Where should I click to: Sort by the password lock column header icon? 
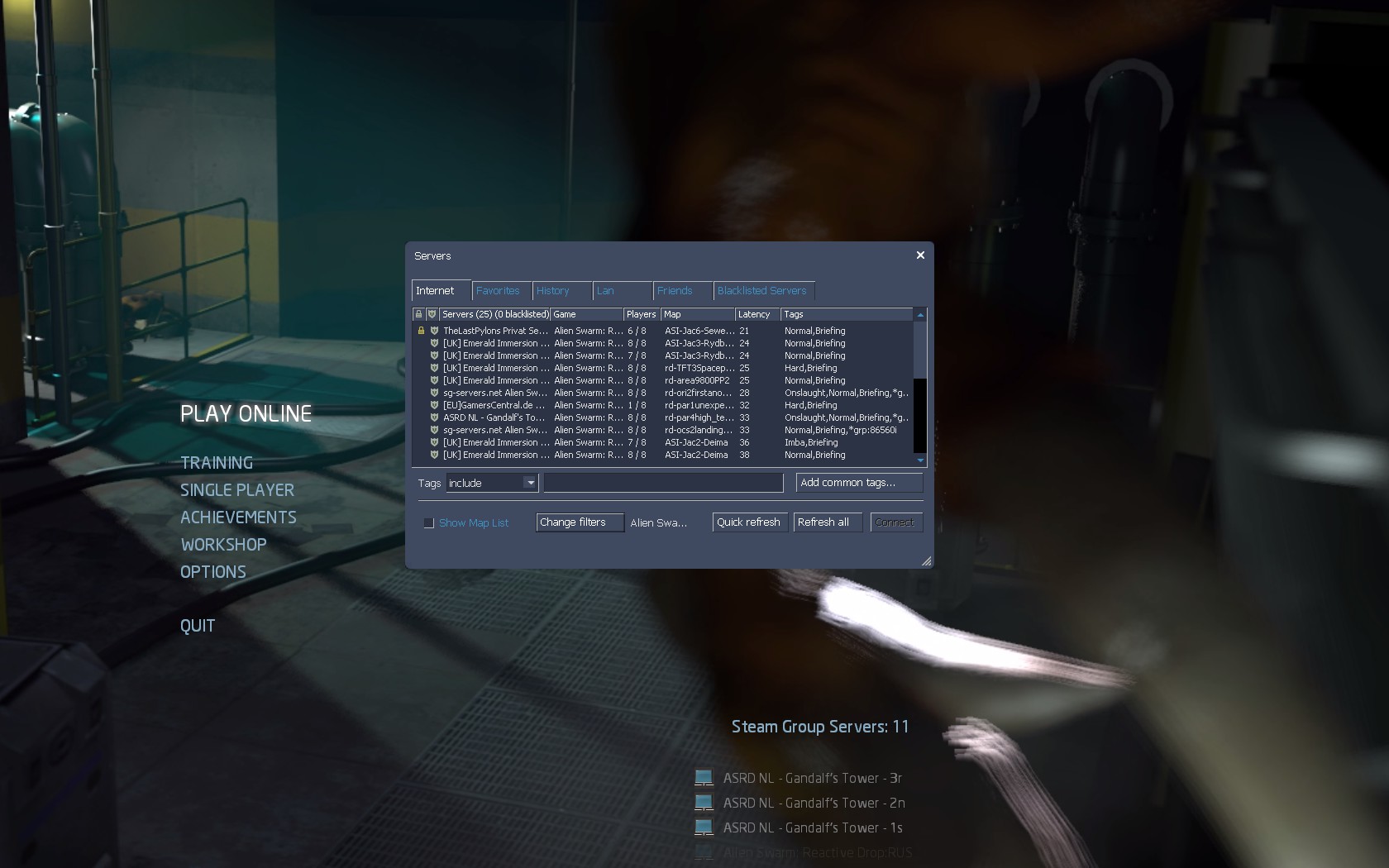coord(418,314)
